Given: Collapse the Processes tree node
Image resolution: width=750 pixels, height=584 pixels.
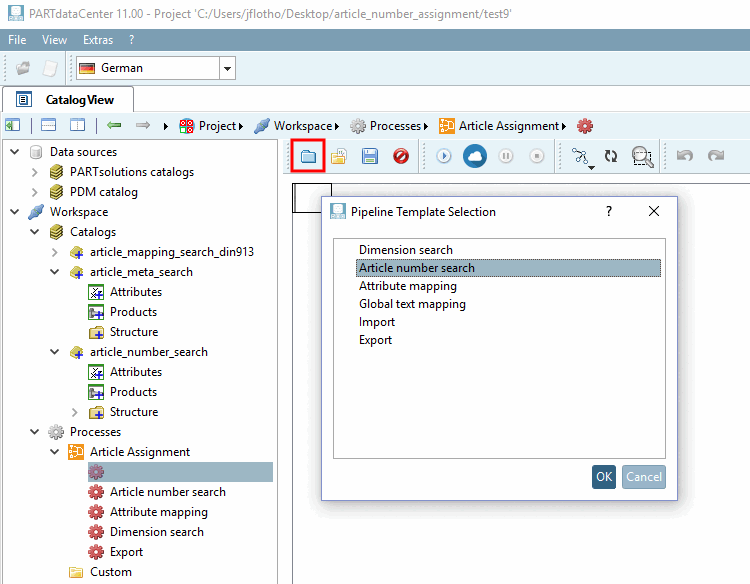Looking at the screenshot, I should (34, 431).
